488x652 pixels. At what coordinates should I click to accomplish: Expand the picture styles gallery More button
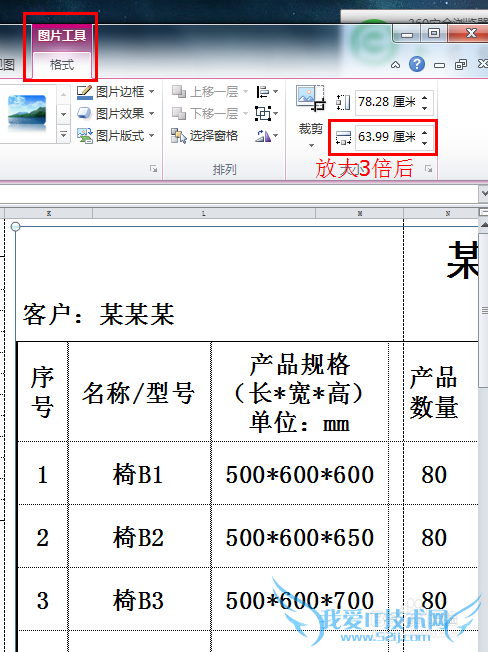[x=63, y=135]
